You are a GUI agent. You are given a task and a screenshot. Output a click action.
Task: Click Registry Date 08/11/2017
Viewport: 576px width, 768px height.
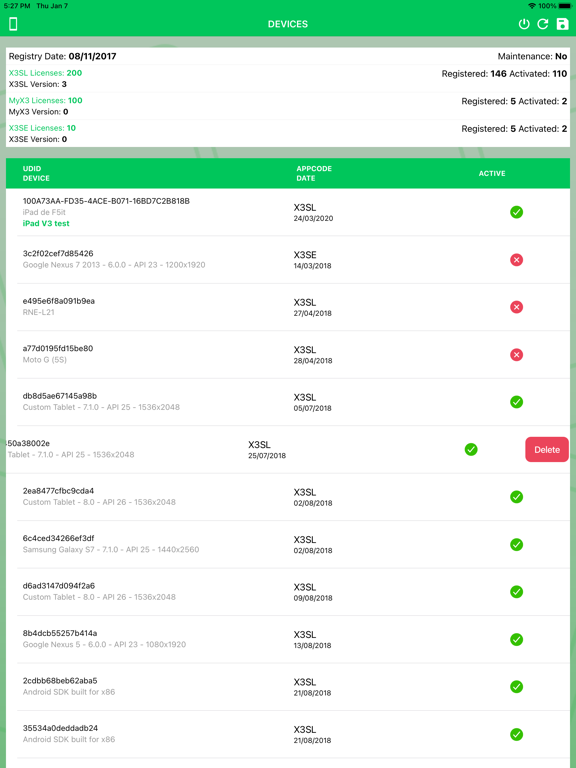[63, 56]
